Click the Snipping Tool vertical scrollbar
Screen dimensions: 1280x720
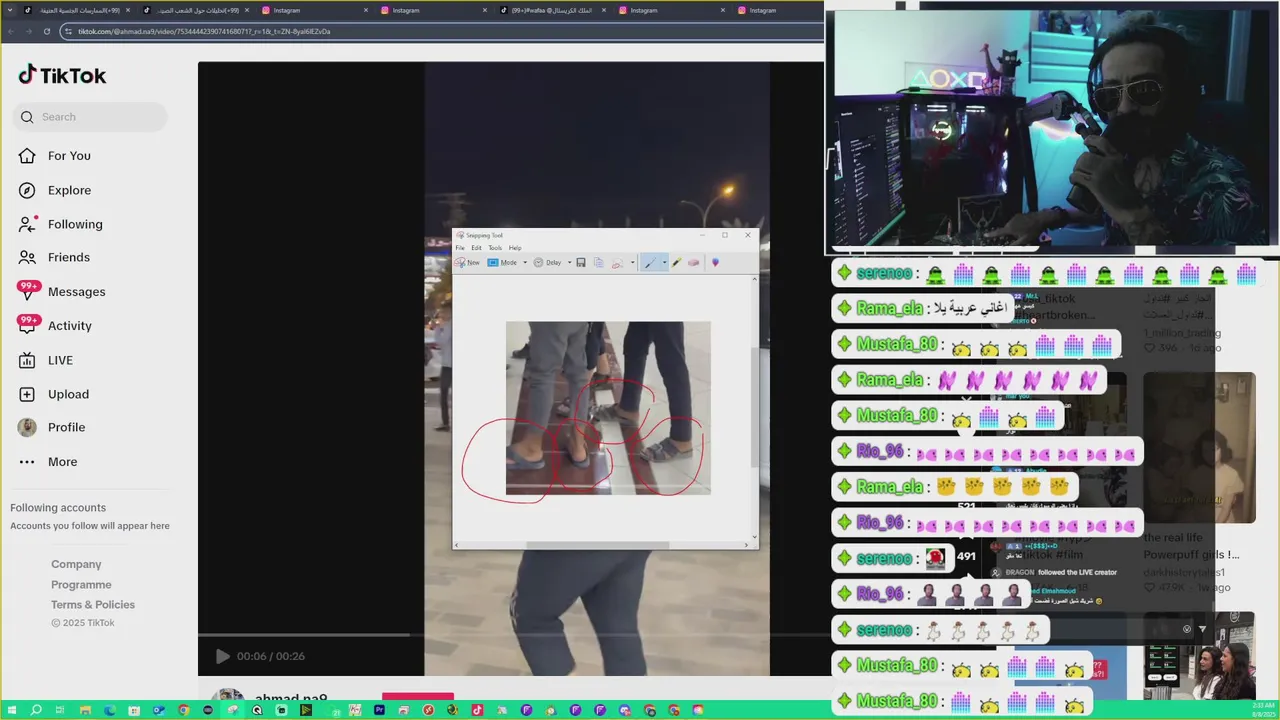[755, 408]
